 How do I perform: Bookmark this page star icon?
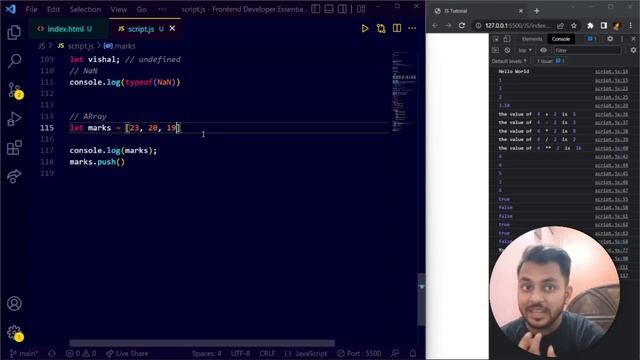[x=574, y=25]
